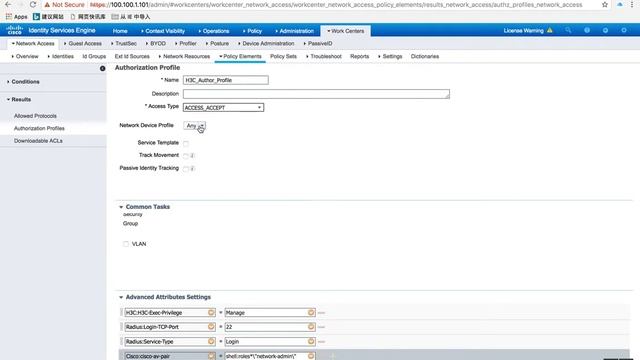Open Network Device Profile Any dropdown
Viewport: 640px width, 360px height.
click(x=194, y=126)
